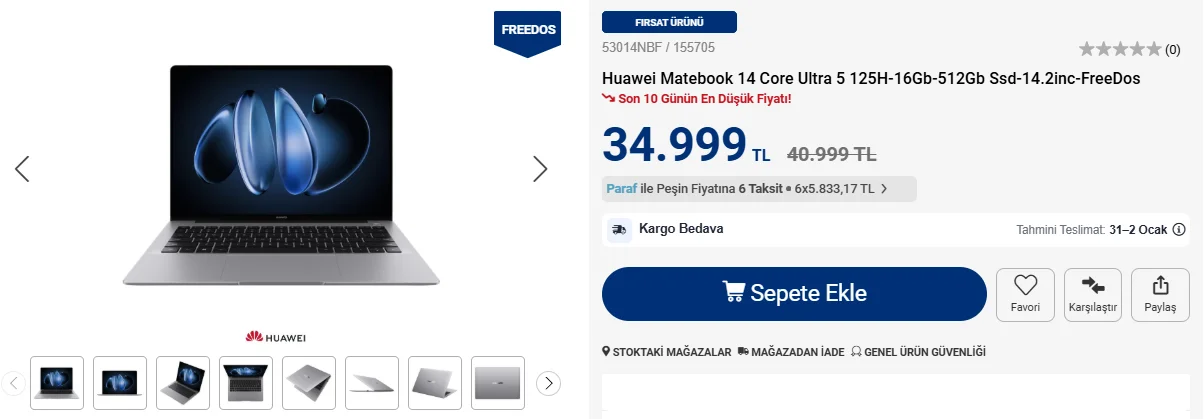Open Mağazadan İade link
Screen dimensions: 1204x419
click(791, 352)
